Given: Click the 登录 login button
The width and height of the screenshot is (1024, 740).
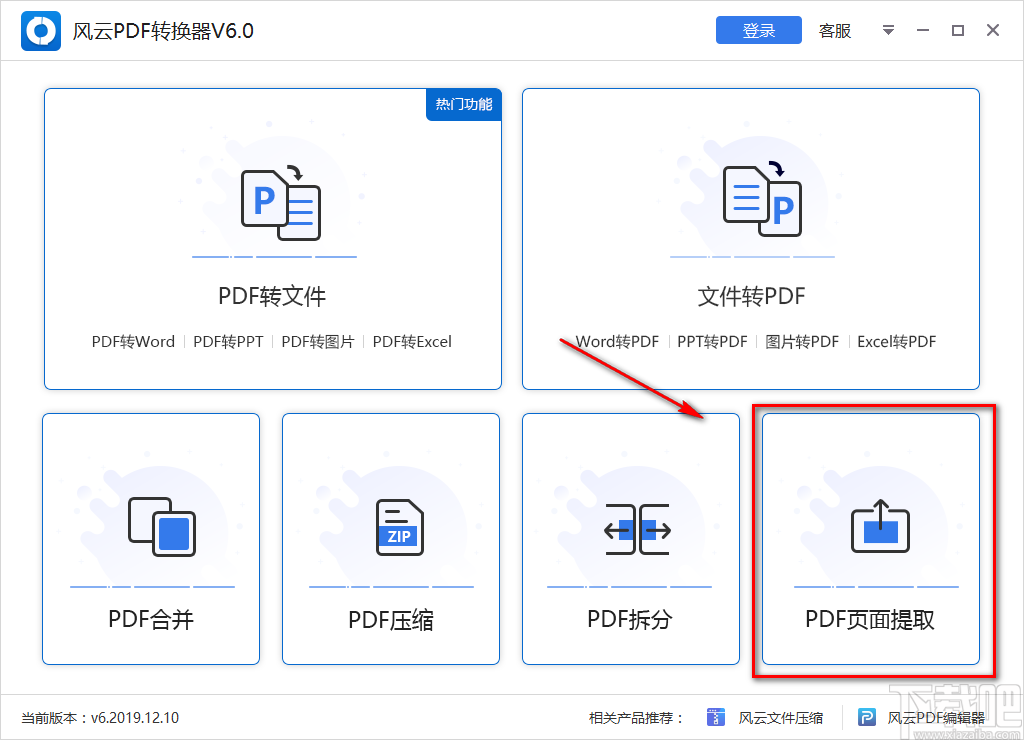Looking at the screenshot, I should tap(758, 30).
